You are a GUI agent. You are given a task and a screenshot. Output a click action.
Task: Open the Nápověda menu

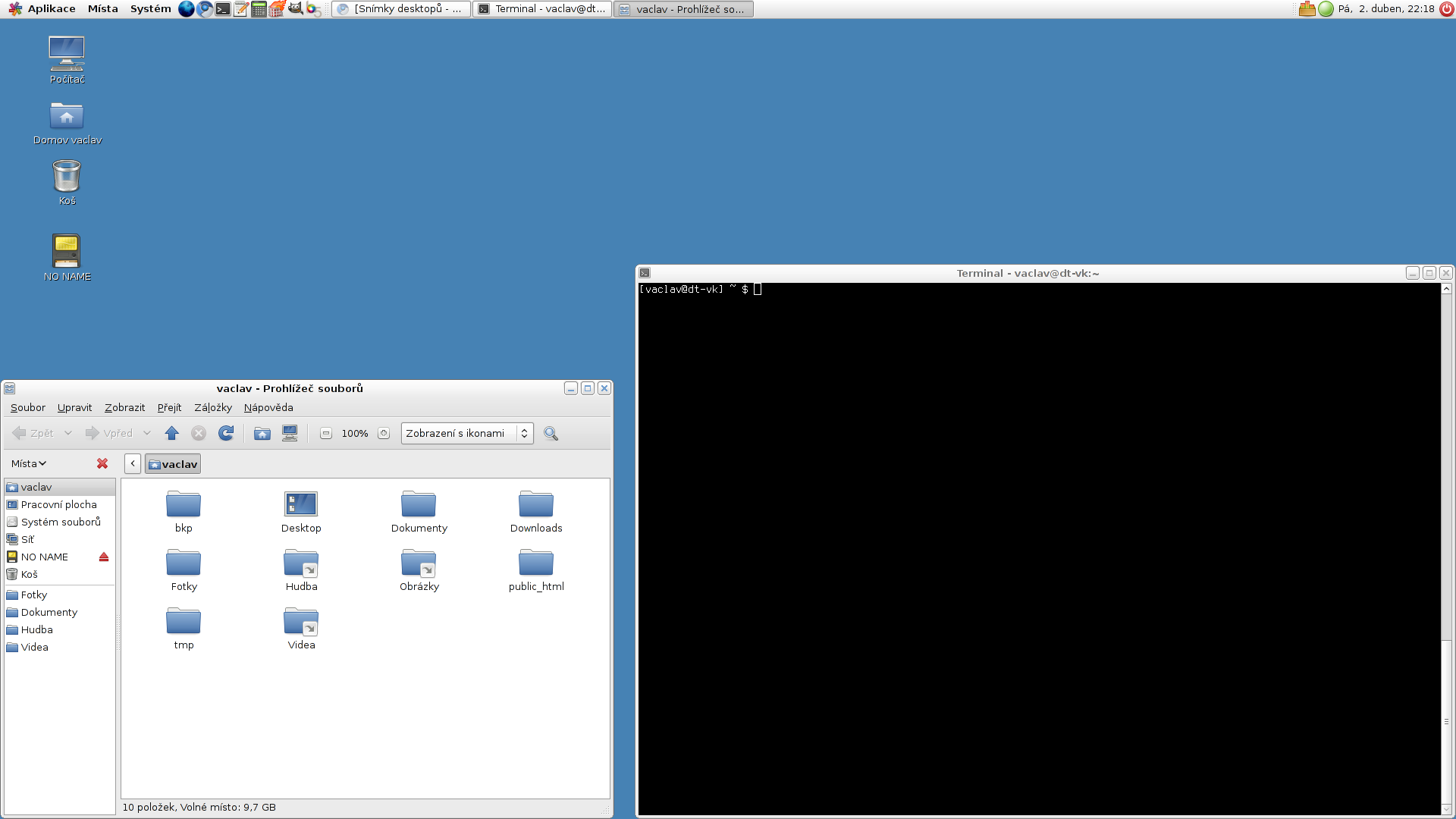tap(268, 407)
